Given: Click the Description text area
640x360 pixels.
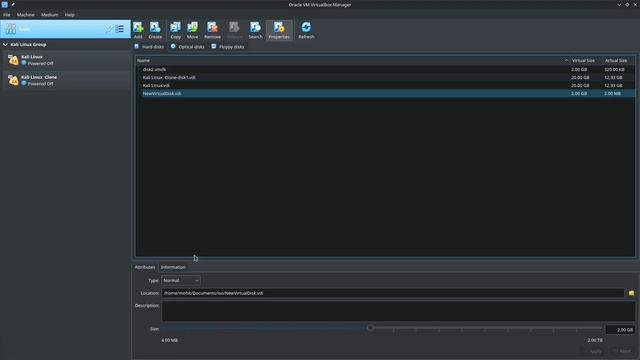Looking at the screenshot, I should [x=398, y=311].
